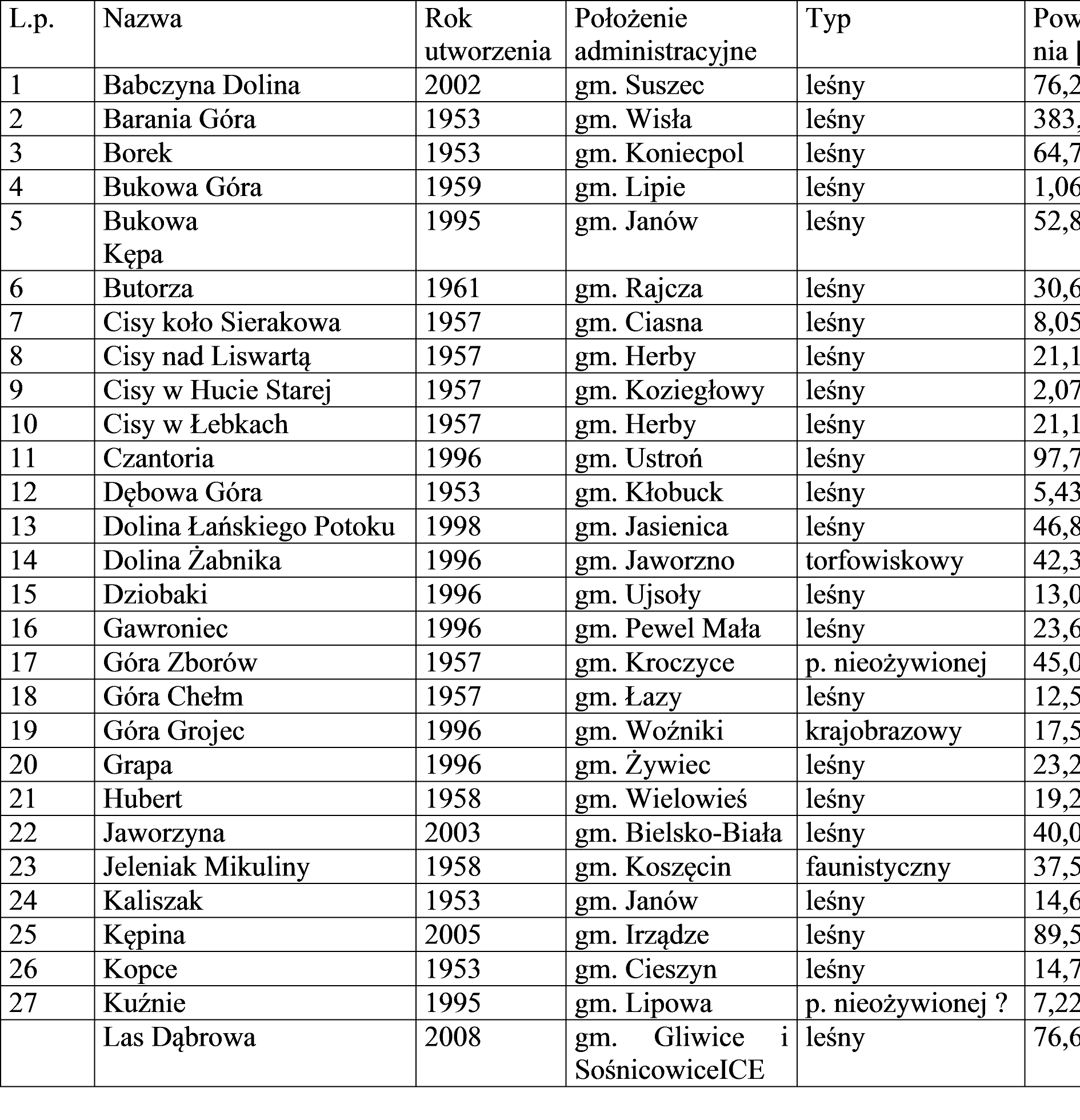This screenshot has width=1080, height=1120.
Task: Click the 'Położenie administracyjne' column header
Action: click(x=665, y=35)
